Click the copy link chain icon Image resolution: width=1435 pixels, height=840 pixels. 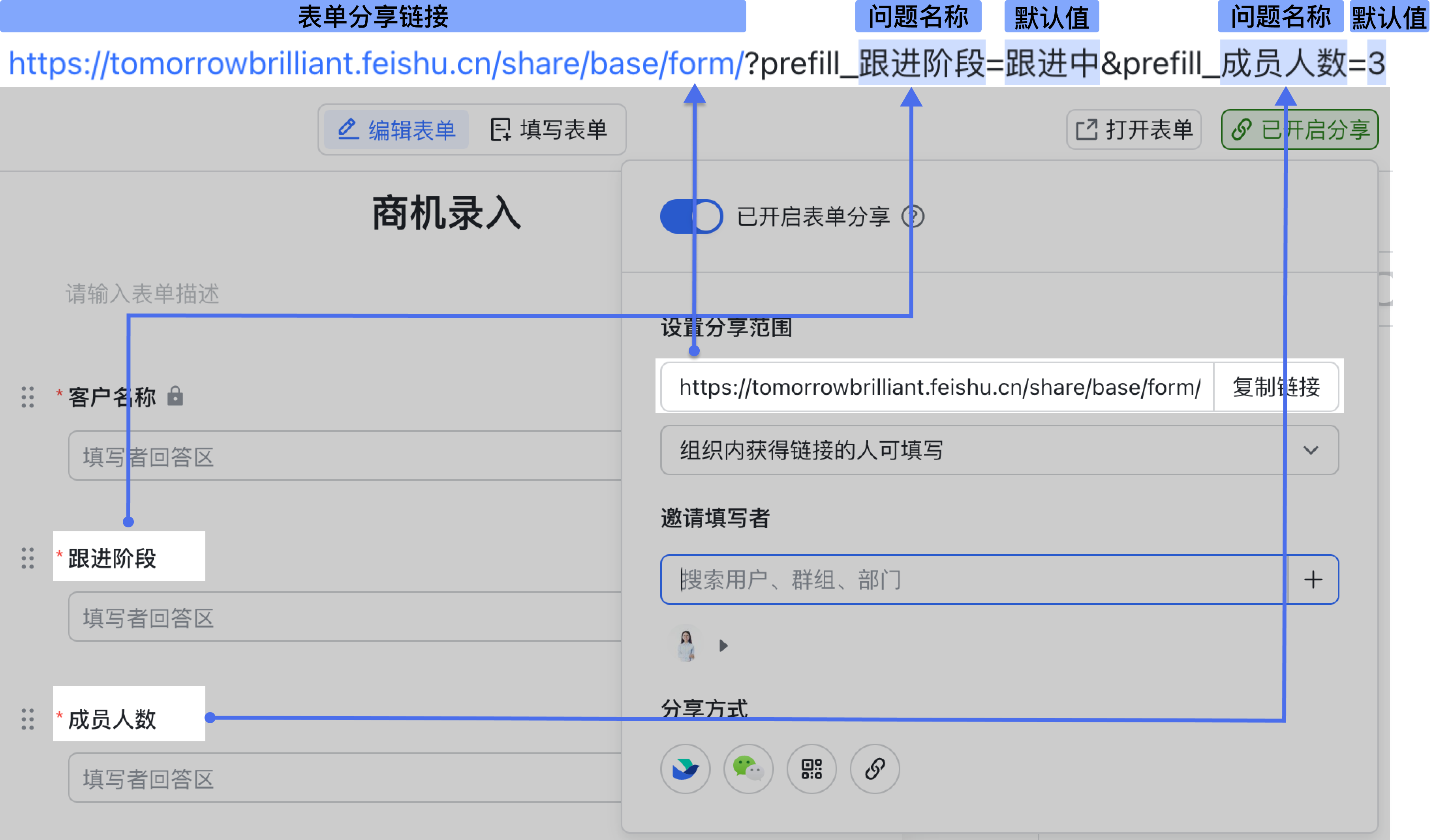click(875, 769)
